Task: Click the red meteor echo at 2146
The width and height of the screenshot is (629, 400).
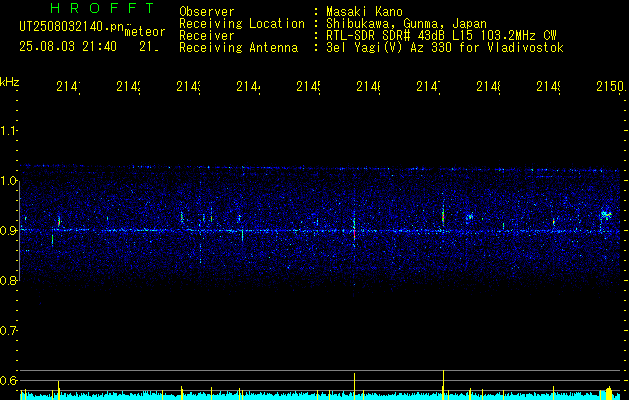Action: pyautogui.click(x=354, y=234)
